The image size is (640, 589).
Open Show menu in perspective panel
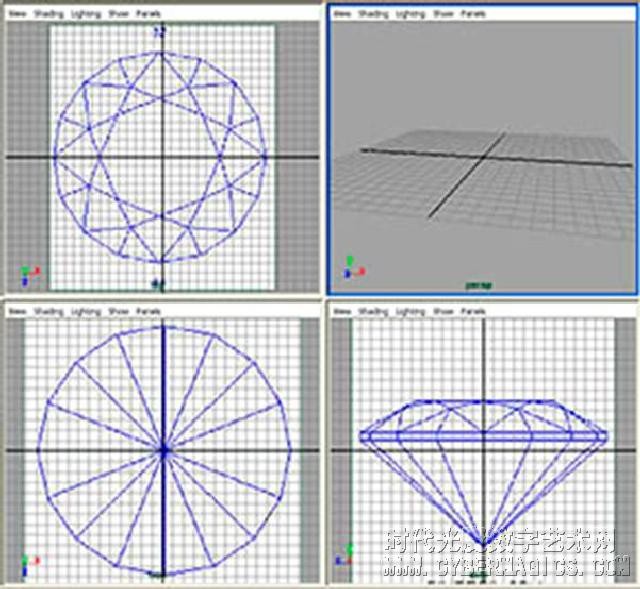pos(444,14)
